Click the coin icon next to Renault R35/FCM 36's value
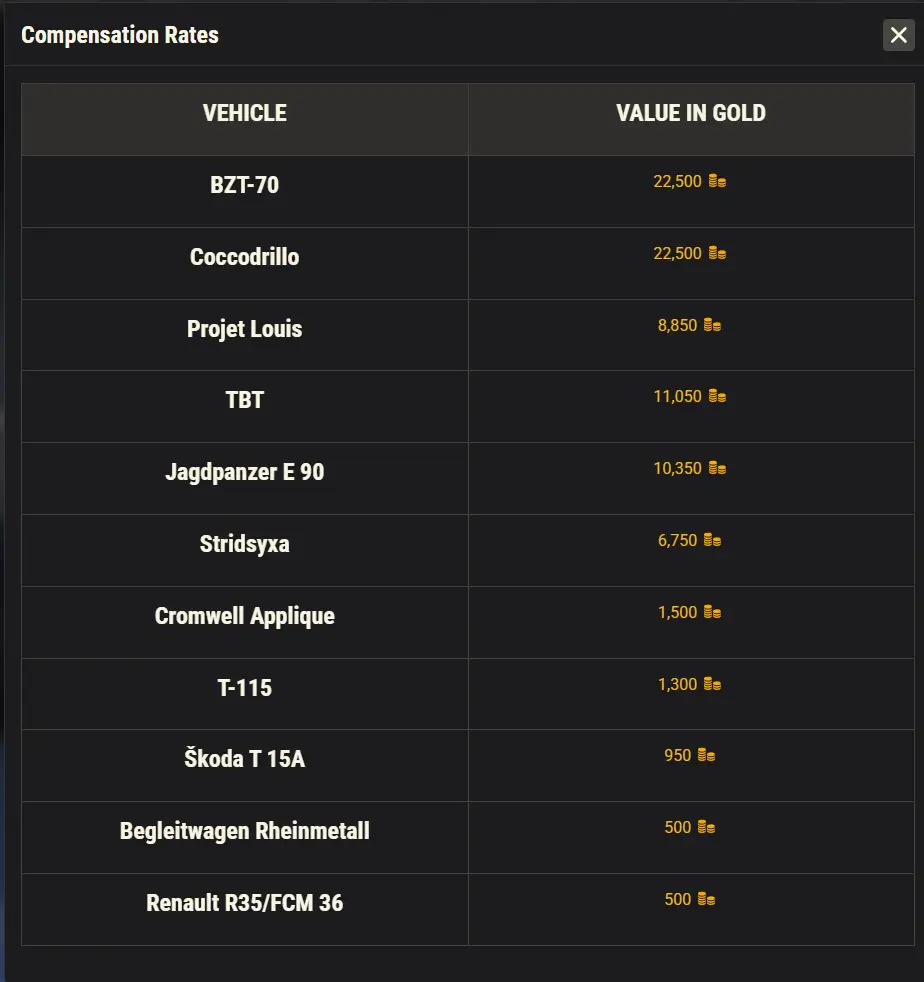Image resolution: width=924 pixels, height=982 pixels. pyautogui.click(x=705, y=899)
